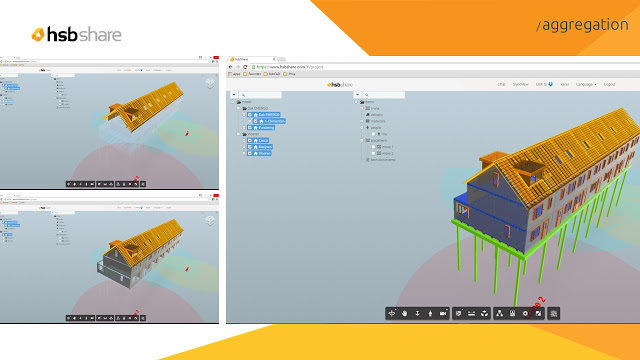Click the rightmost grid toolbar icon
Image resolution: width=640 pixels, height=360 pixels.
[553, 313]
